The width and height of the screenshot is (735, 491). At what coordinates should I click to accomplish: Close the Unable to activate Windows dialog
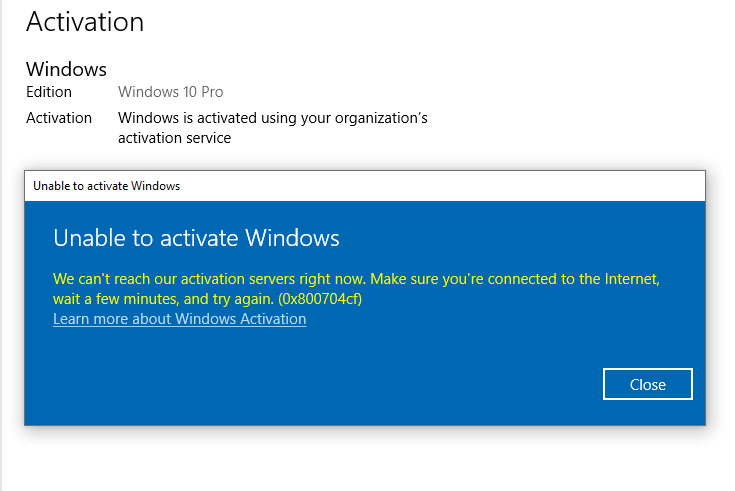click(x=647, y=384)
